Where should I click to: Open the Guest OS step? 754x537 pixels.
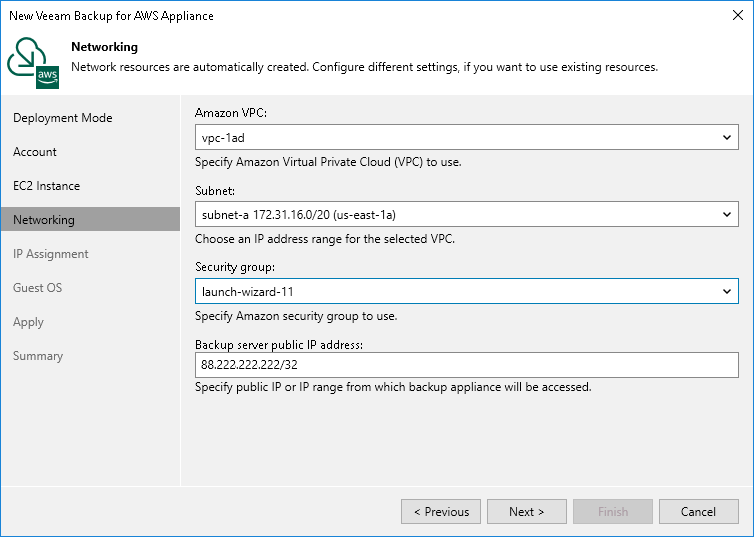pyautogui.click(x=38, y=288)
